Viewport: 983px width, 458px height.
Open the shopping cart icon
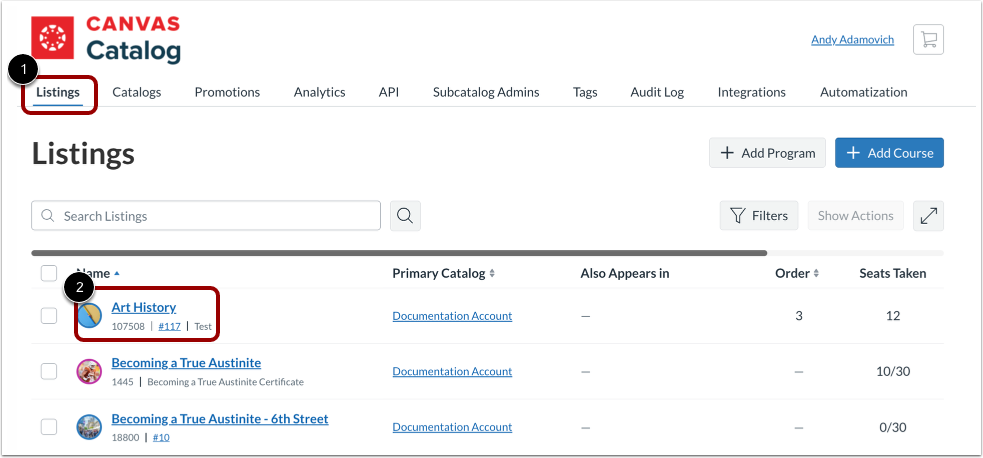point(928,40)
